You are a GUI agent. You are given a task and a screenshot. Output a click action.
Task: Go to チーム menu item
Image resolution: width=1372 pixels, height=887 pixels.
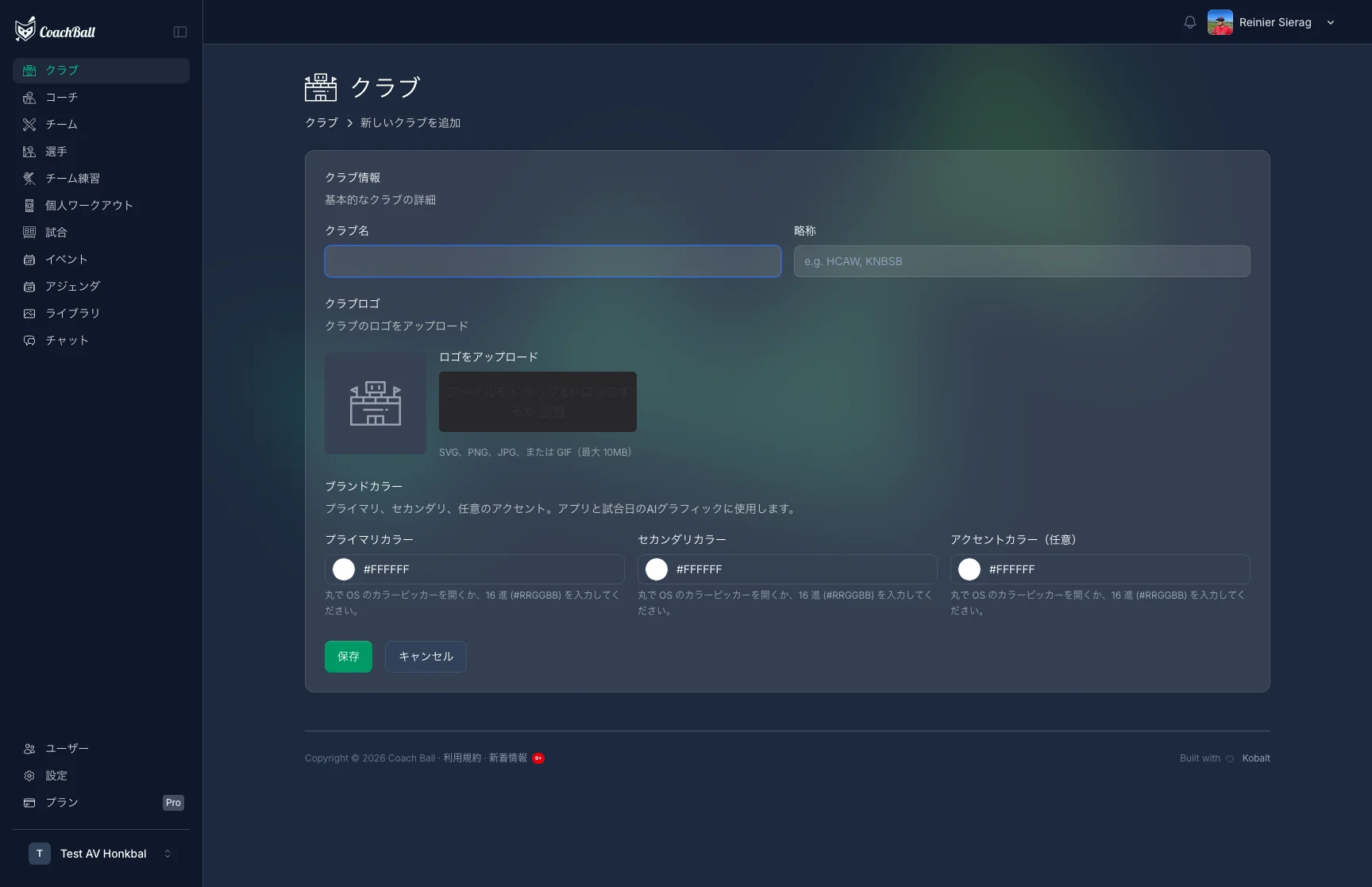pos(101,124)
